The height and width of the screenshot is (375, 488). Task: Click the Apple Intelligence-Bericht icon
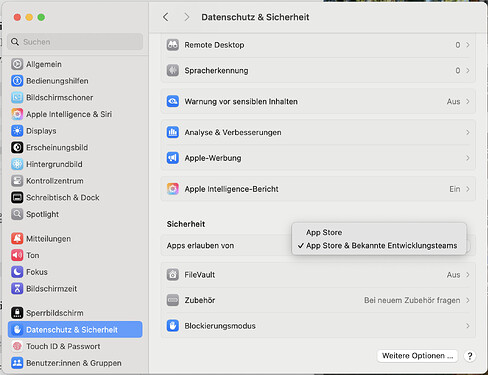[173, 189]
